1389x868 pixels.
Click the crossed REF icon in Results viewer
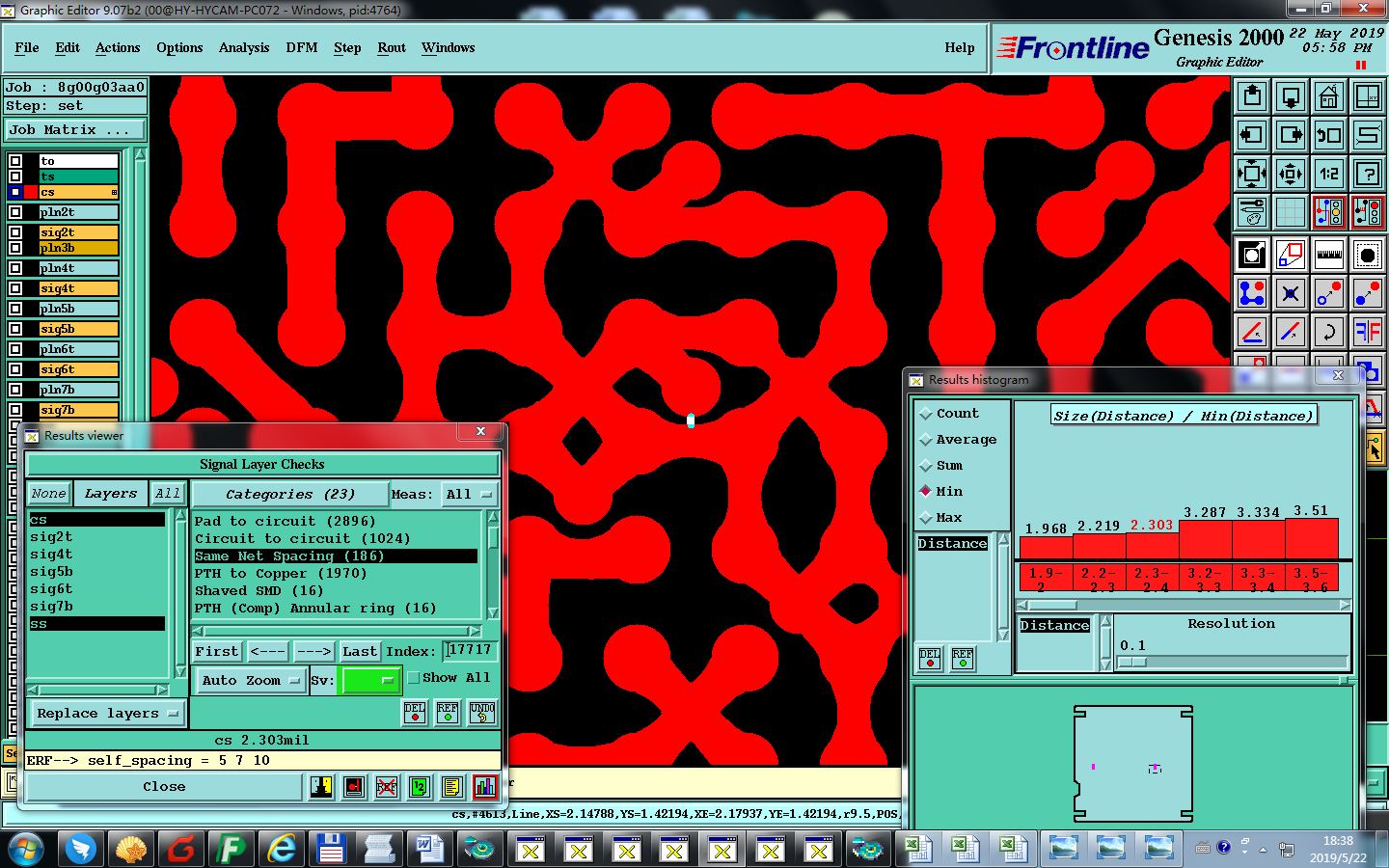tap(387, 787)
